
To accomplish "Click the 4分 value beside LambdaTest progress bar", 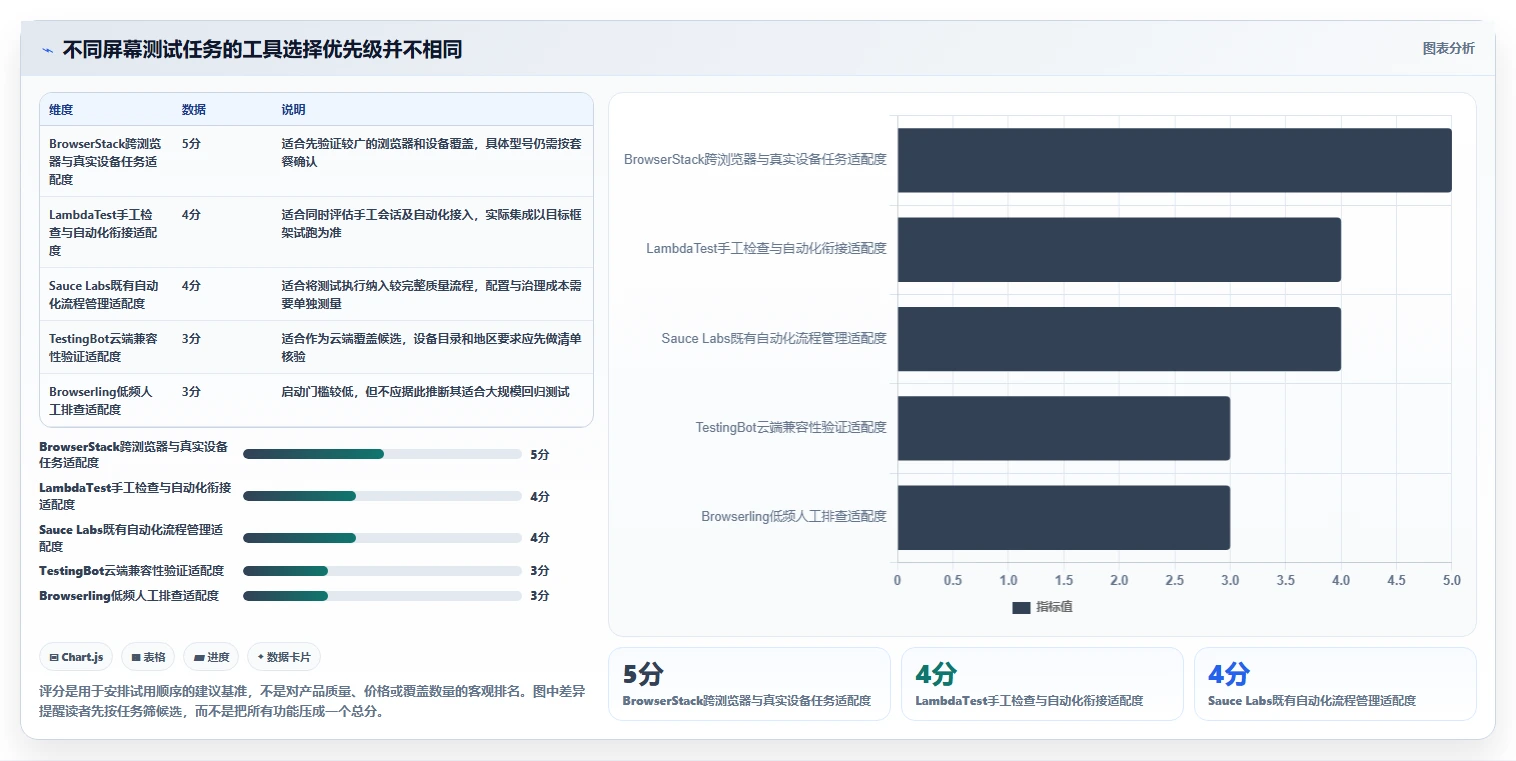I will (540, 497).
